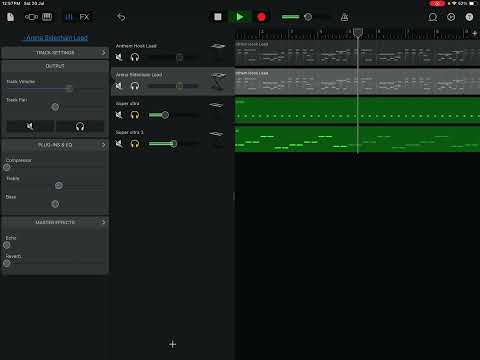Solo the Anthem Hook Lead track
This screenshot has height=360, width=480.
click(x=135, y=57)
